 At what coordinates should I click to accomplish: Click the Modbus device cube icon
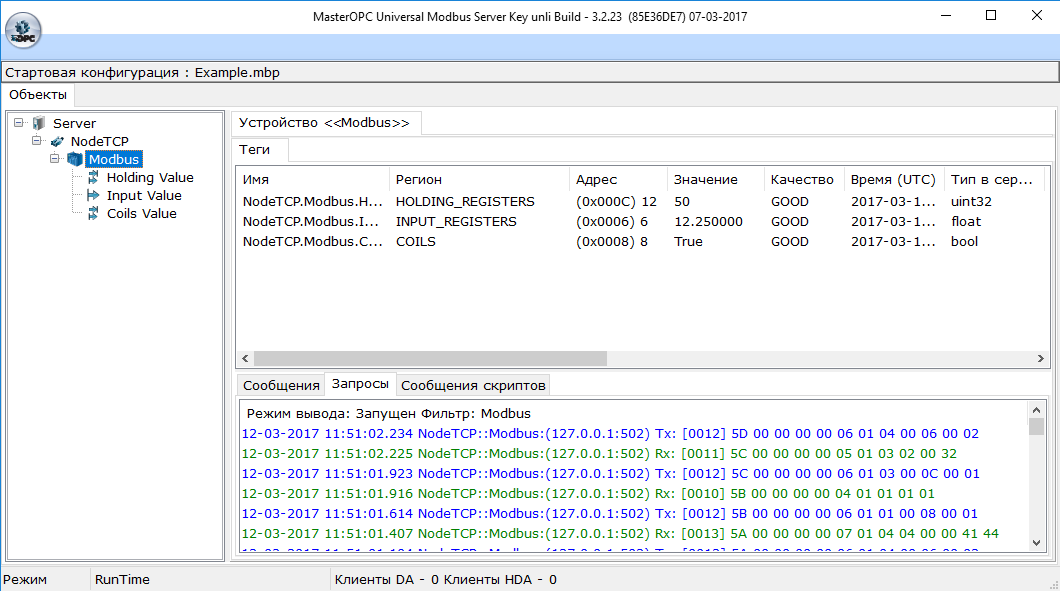tap(75, 159)
